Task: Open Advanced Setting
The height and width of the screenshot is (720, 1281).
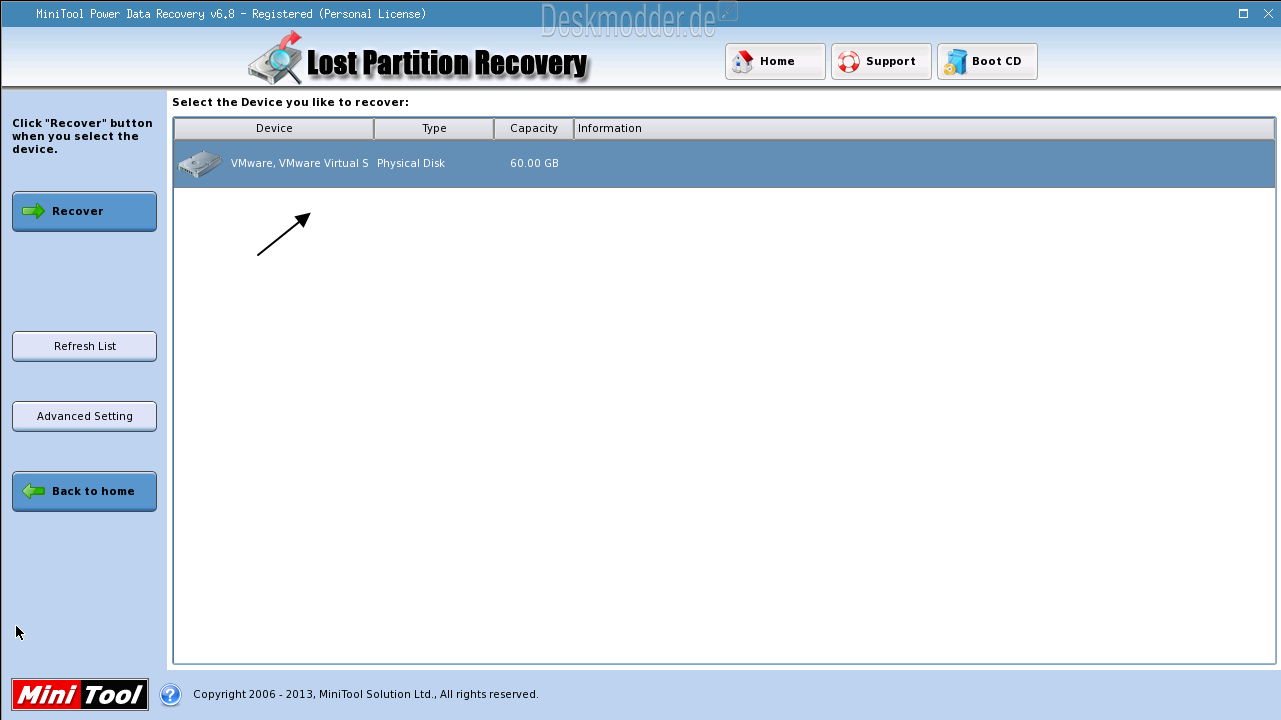Action: [x=84, y=416]
